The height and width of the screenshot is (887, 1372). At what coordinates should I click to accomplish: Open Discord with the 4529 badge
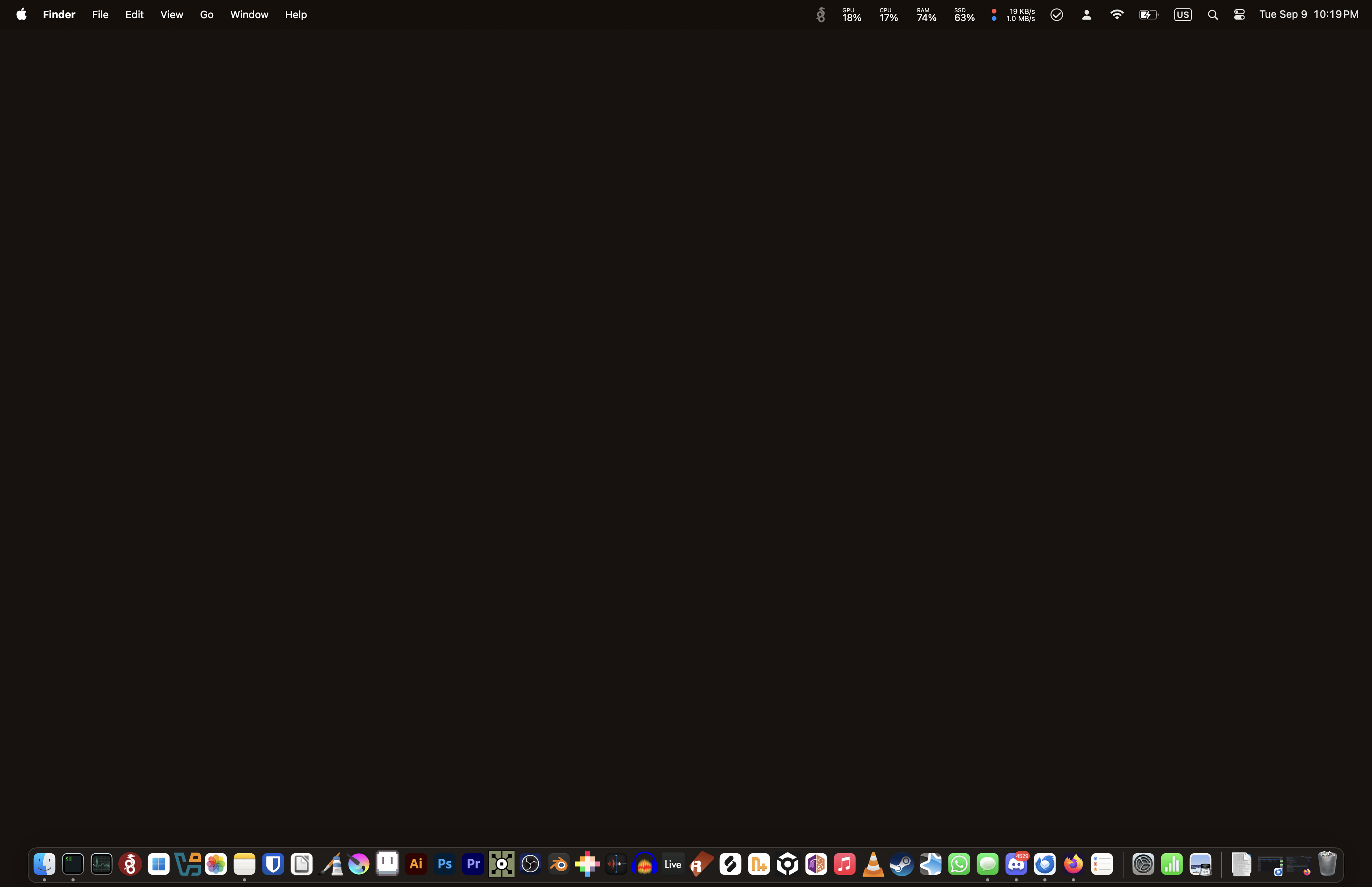point(1016,864)
